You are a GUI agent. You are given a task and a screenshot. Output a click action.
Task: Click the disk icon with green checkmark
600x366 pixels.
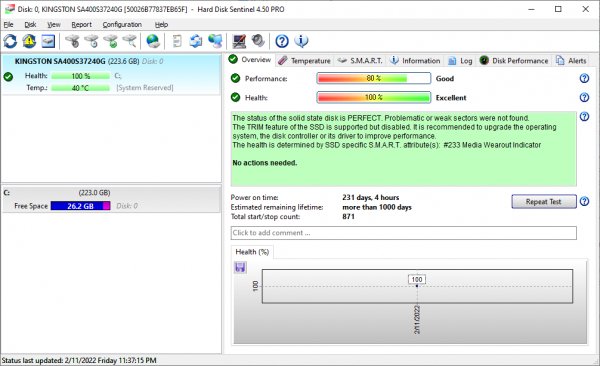pos(111,41)
